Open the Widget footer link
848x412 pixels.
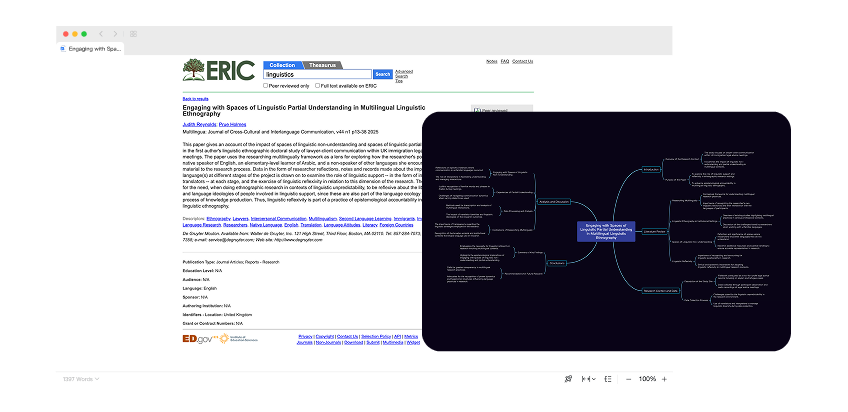pyautogui.click(x=413, y=342)
